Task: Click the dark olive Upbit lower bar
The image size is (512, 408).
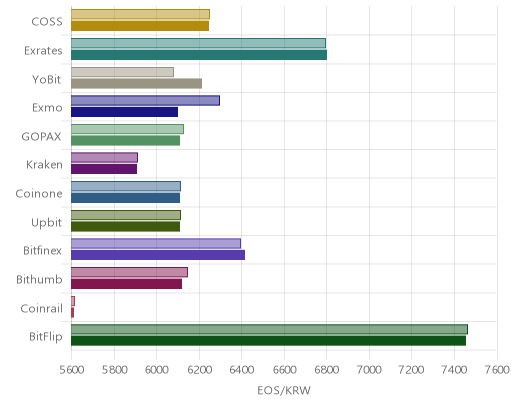Action: pos(125,226)
